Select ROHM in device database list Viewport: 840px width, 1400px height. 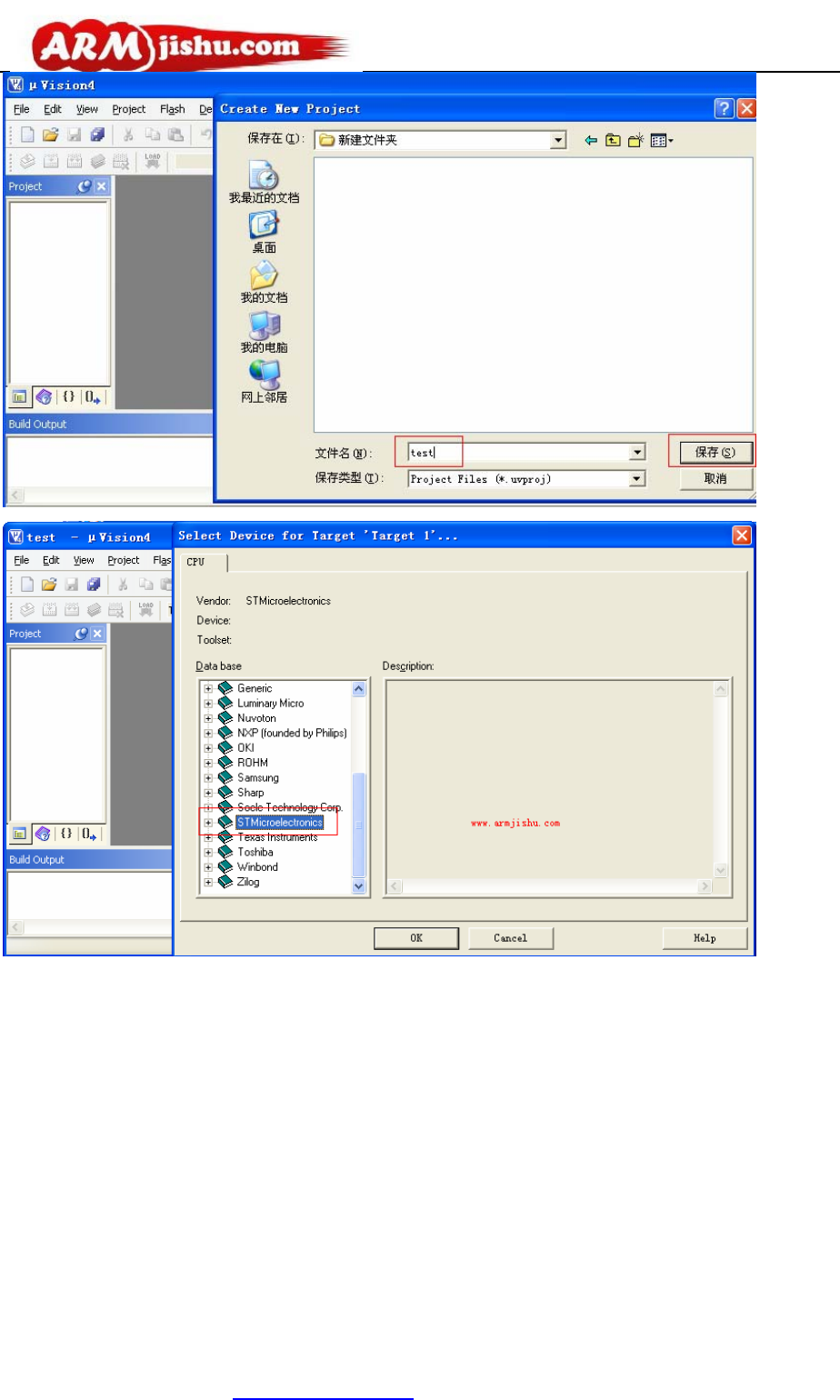pos(253,763)
